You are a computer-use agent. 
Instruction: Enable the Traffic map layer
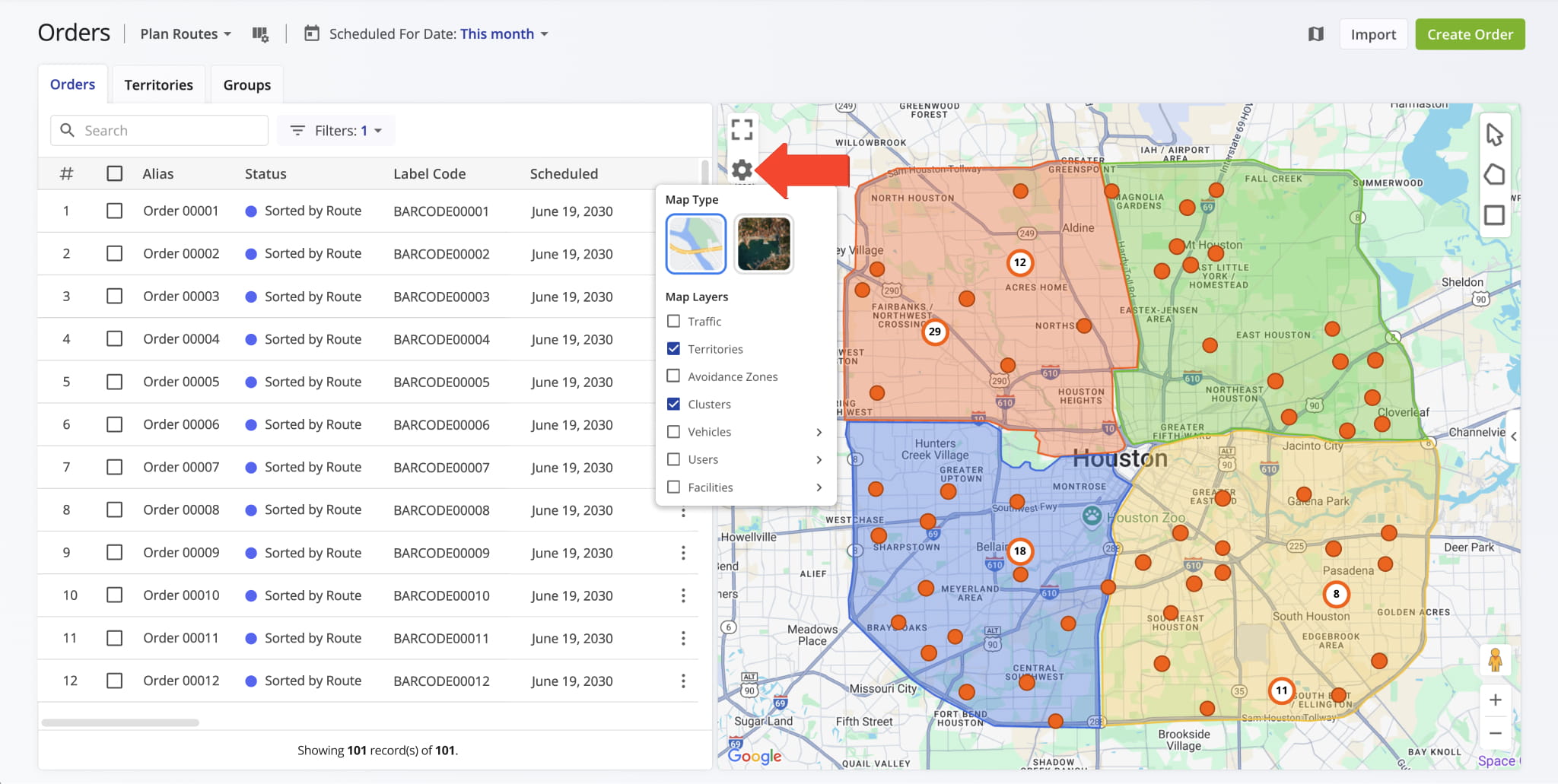[x=673, y=321]
